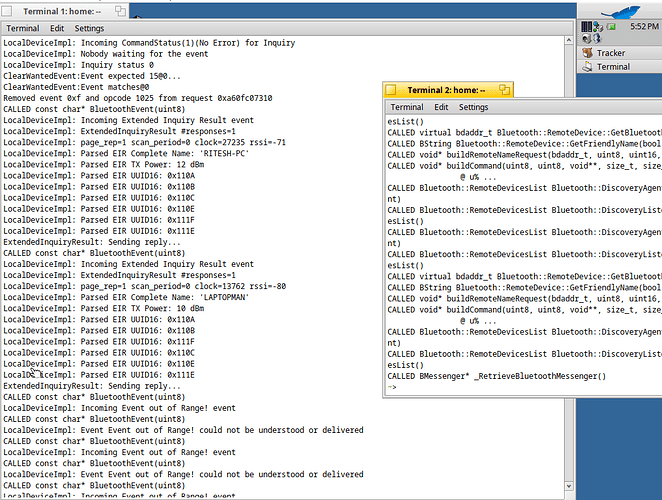
Task: Click line with Complete Name 'LAPTOPMAN'
Action: click(x=126, y=297)
